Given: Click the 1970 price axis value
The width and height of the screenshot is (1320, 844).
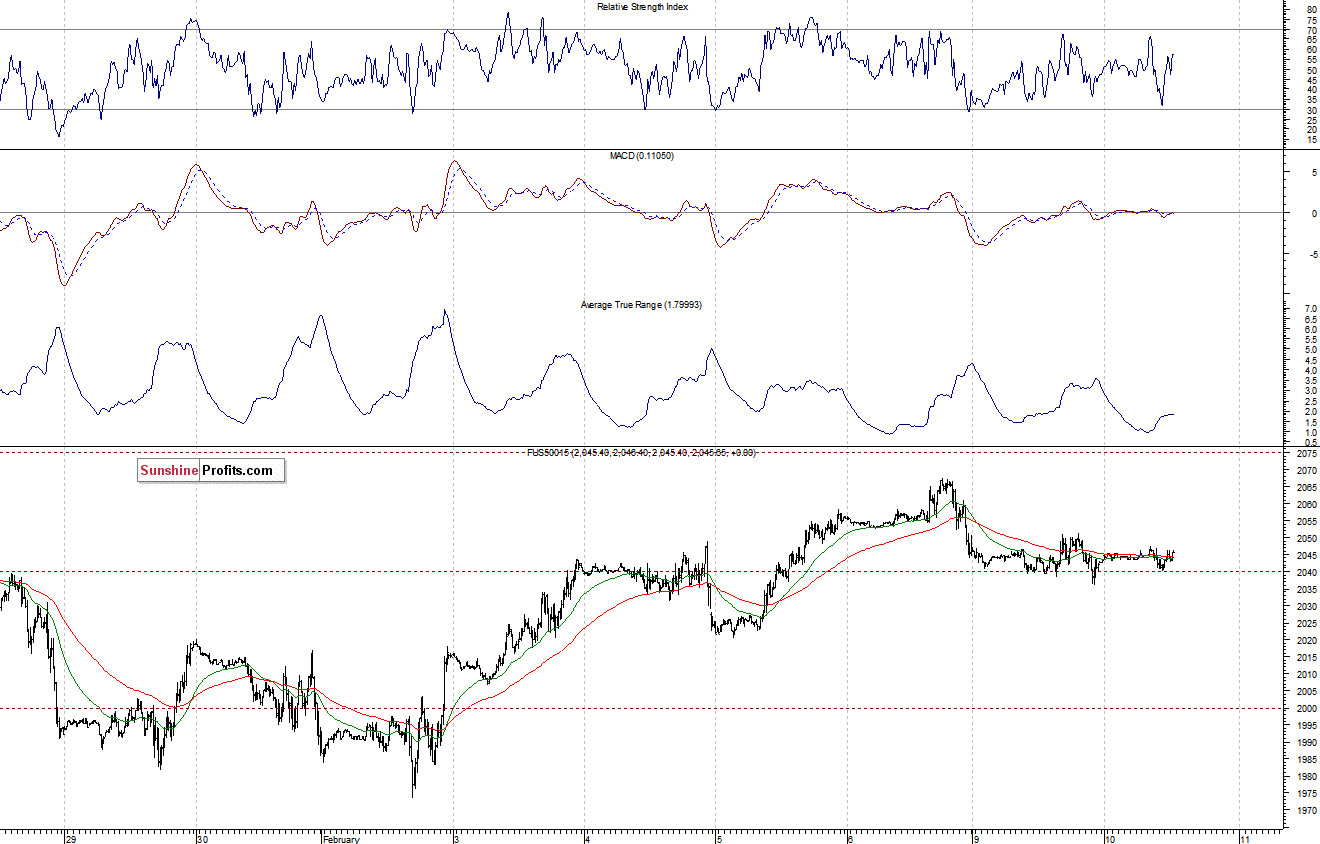Looking at the screenshot, I should 1305,811.
